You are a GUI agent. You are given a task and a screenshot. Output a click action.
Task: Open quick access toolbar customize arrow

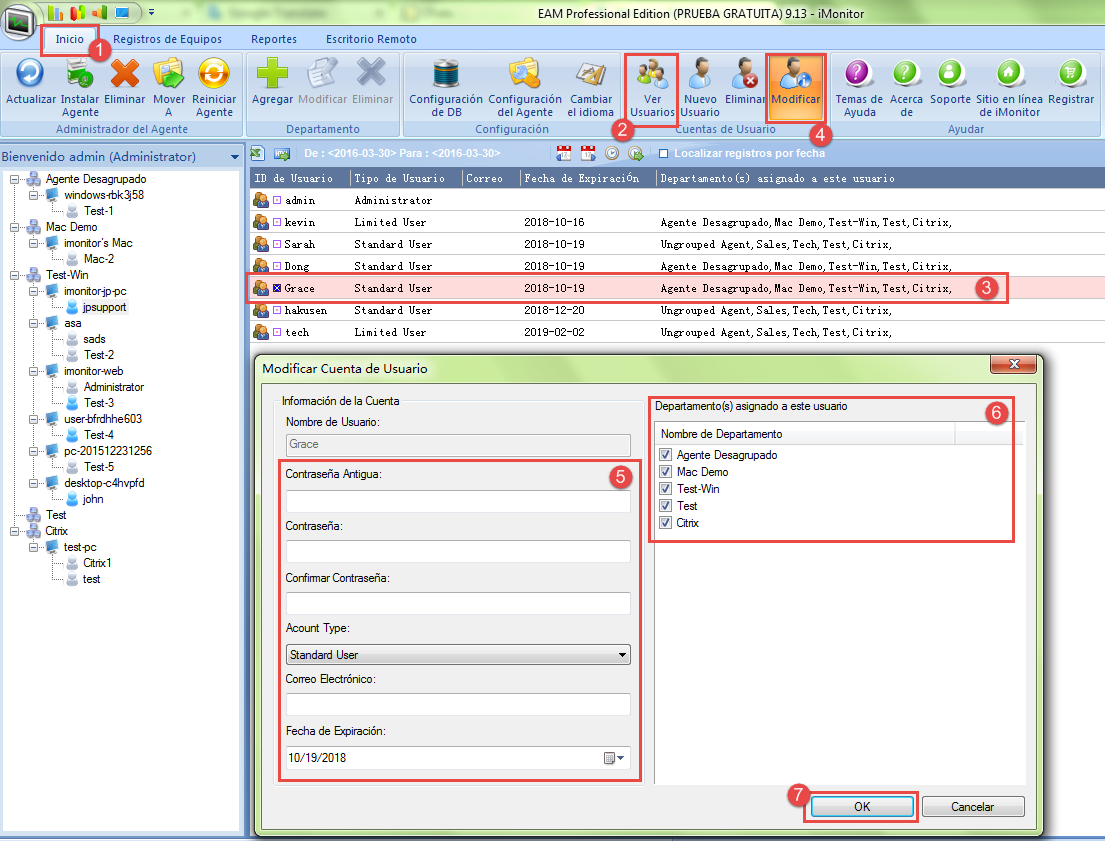152,13
